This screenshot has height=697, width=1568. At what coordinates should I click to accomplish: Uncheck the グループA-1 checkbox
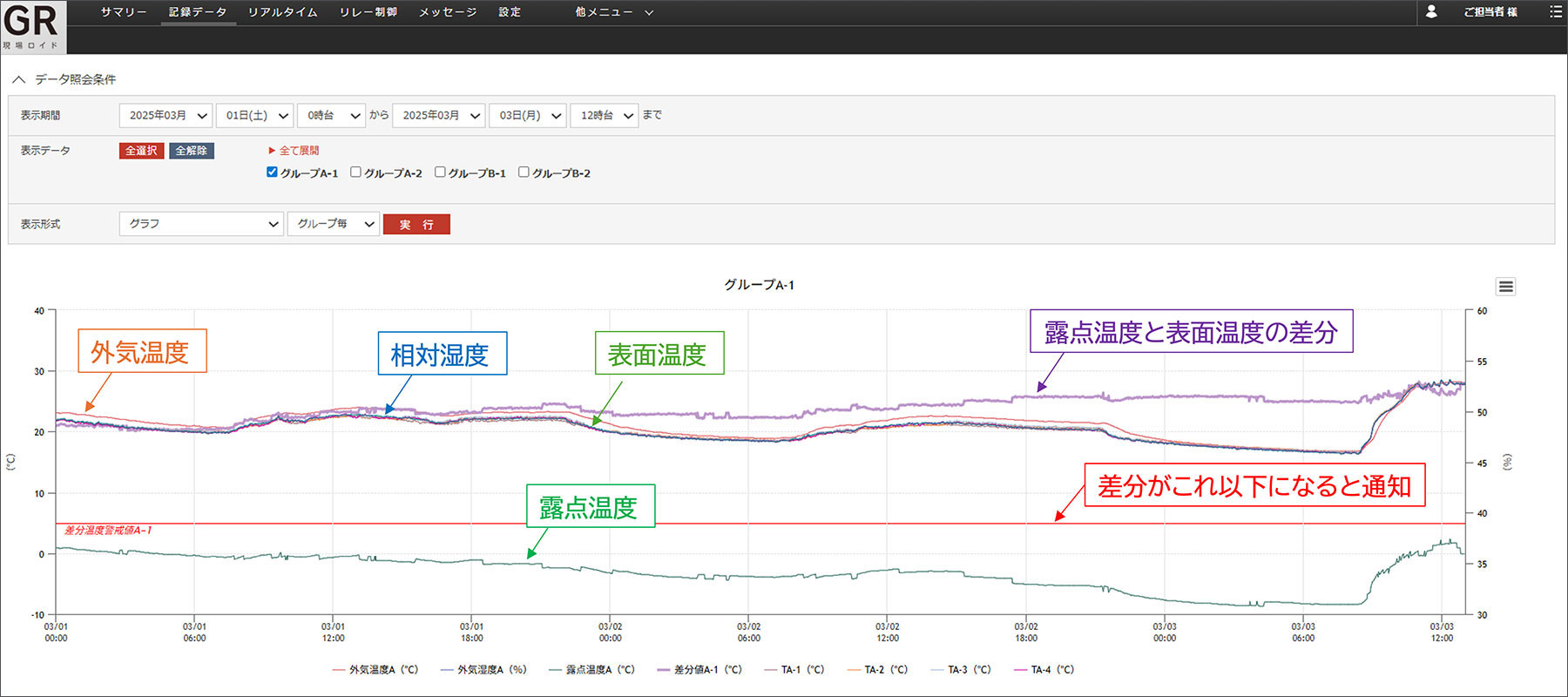point(272,173)
